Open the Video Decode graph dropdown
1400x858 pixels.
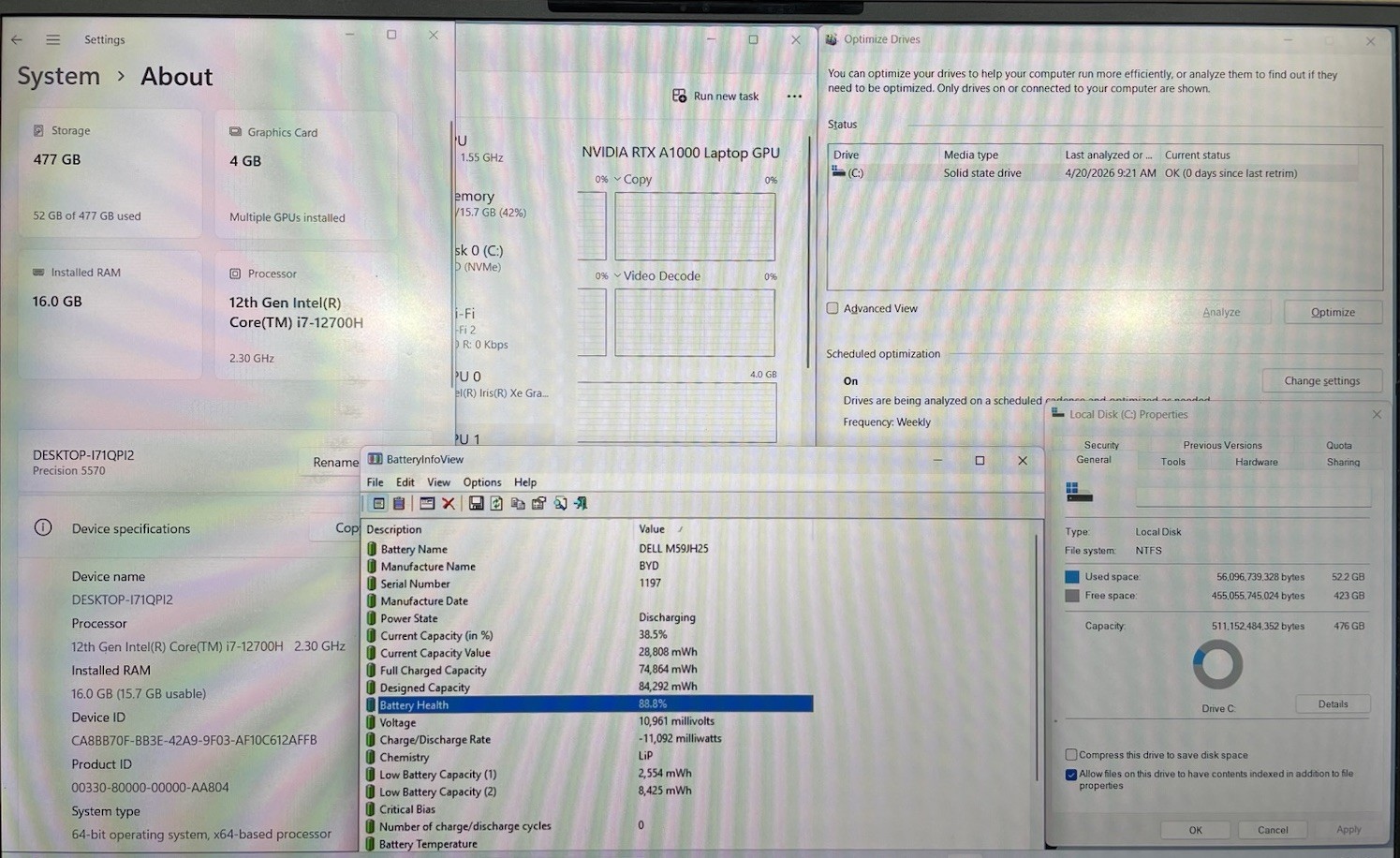point(617,275)
